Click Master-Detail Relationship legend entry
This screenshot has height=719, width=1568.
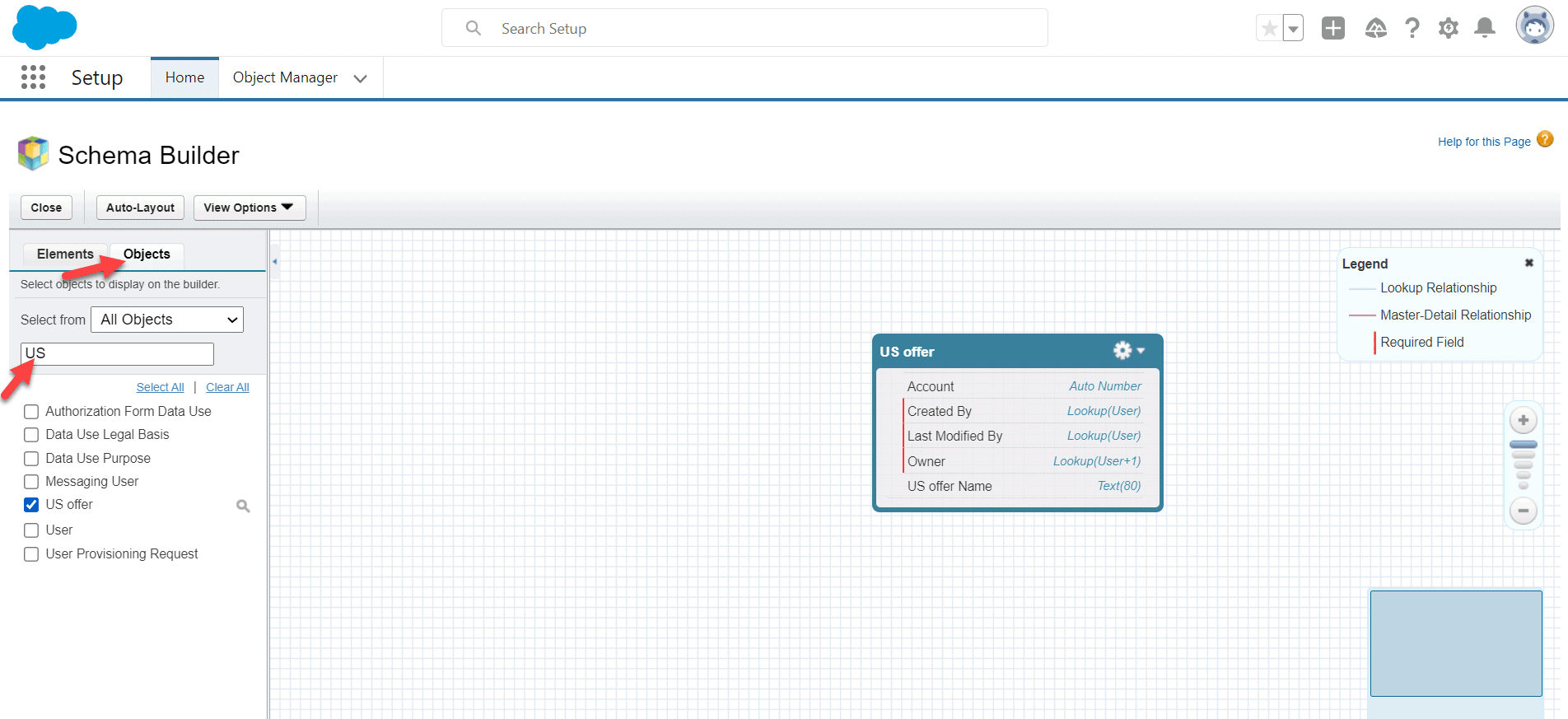(1455, 315)
